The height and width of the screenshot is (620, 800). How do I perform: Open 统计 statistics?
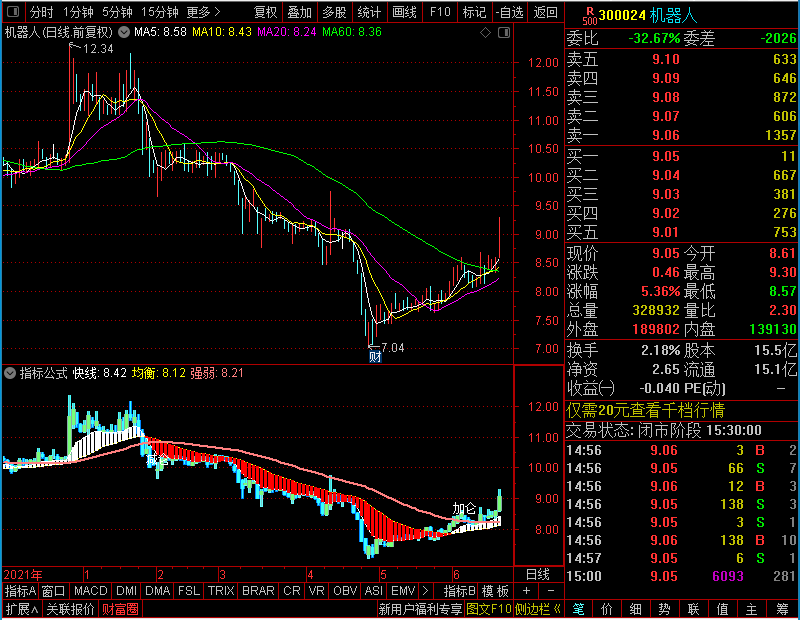click(369, 12)
